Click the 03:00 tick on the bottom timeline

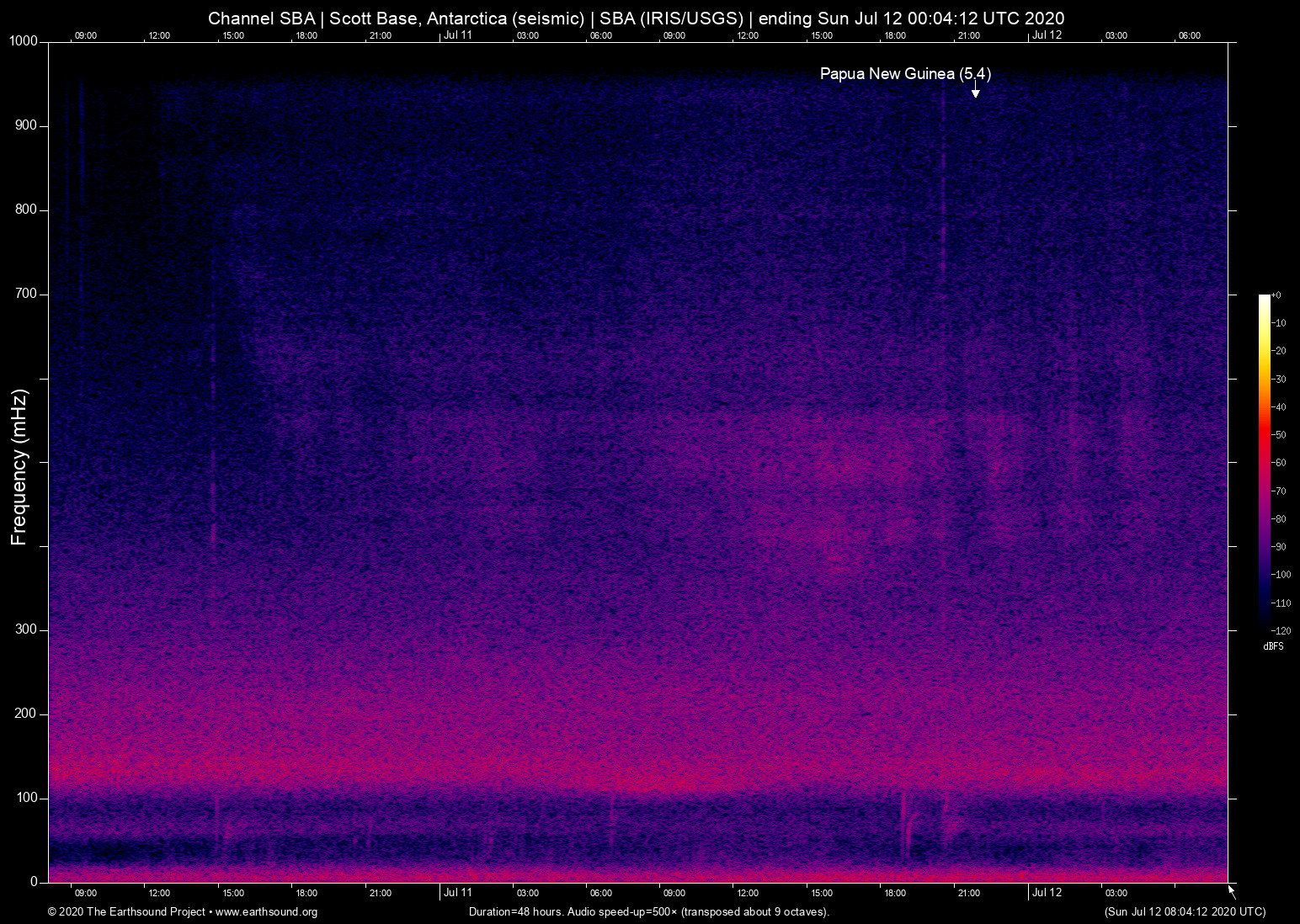tap(1116, 893)
